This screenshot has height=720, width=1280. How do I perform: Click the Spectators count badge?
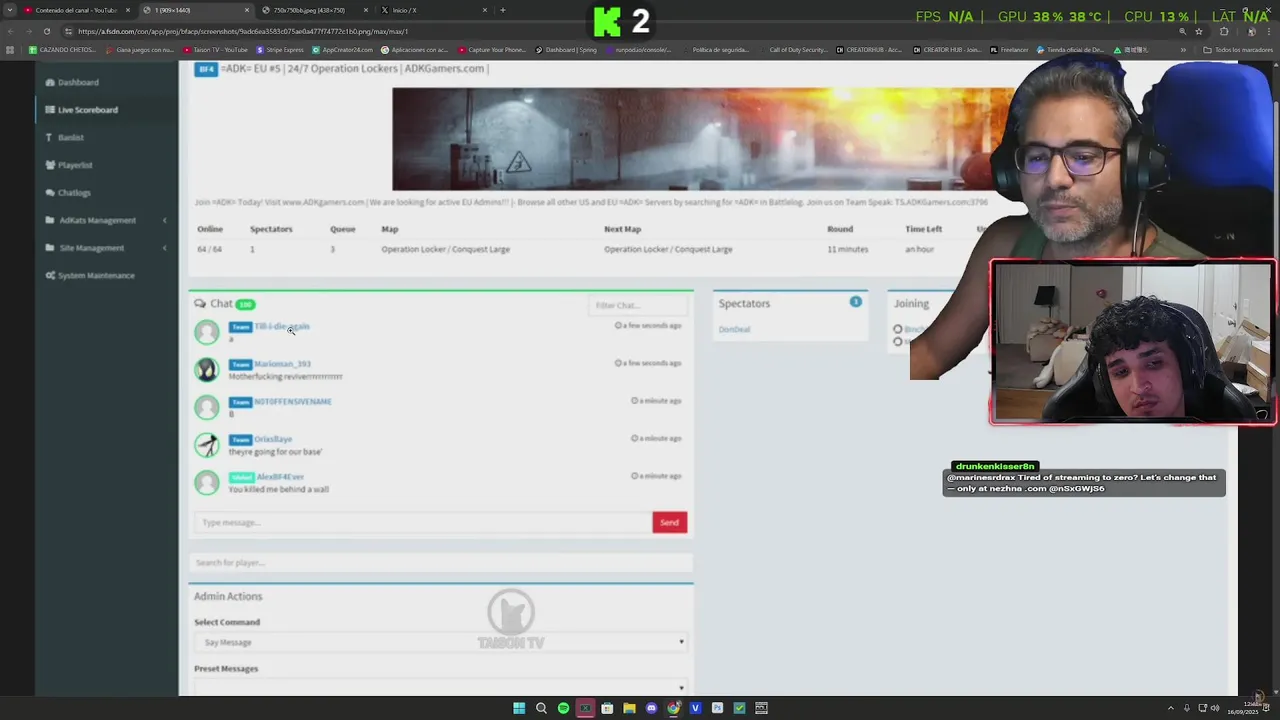pos(855,301)
